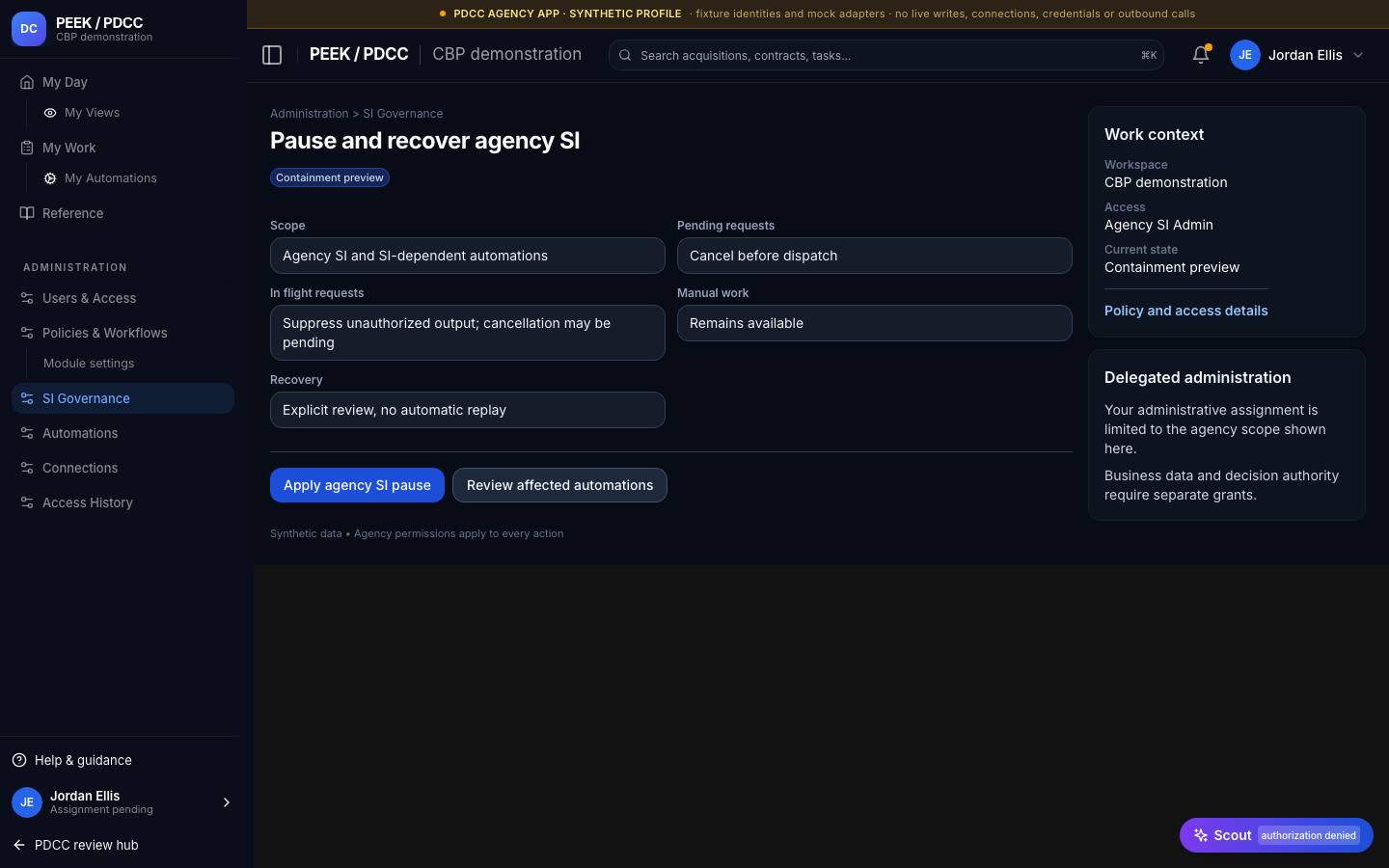The height and width of the screenshot is (868, 1389).
Task: Click the My Work clipboard icon
Action: [27, 148]
